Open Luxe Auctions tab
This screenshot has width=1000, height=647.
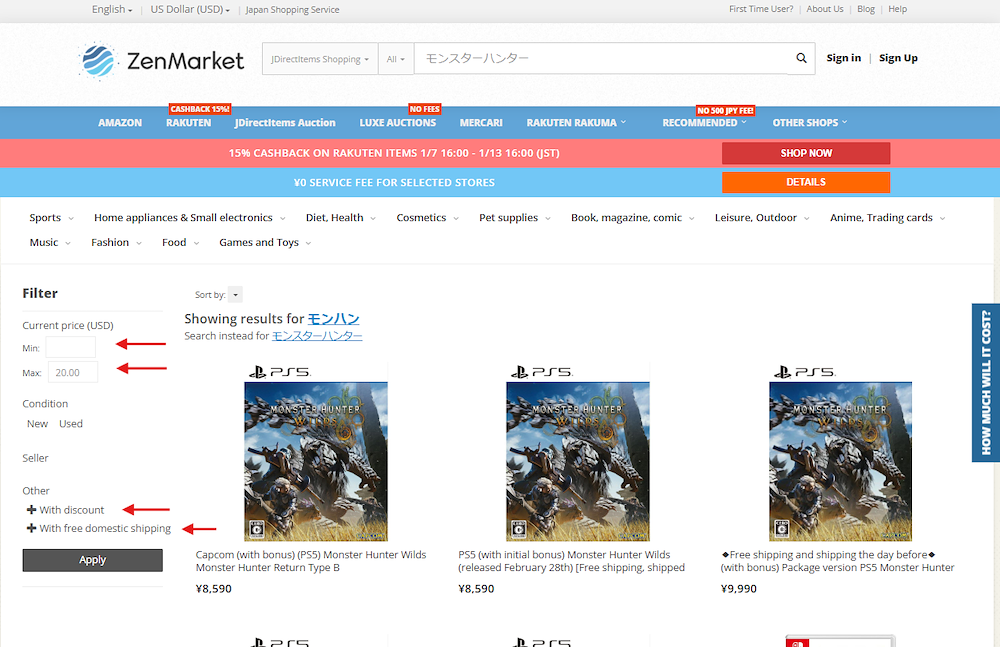pyautogui.click(x=397, y=123)
